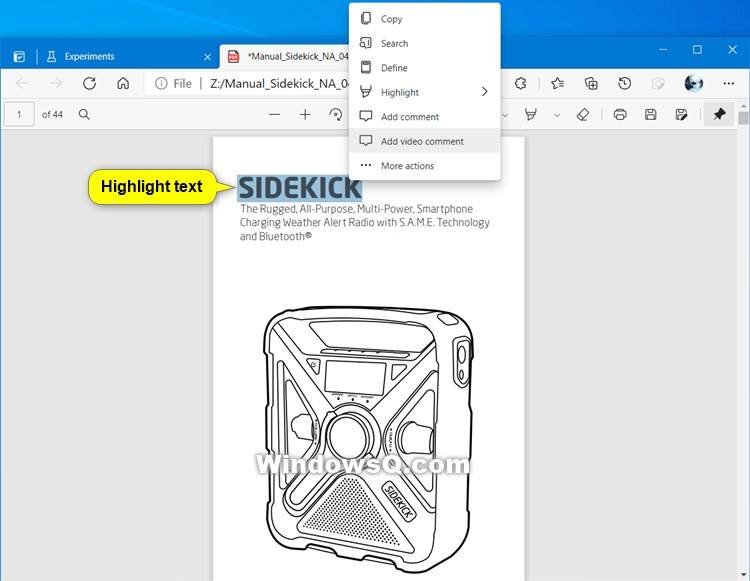Go back to previous page
The height and width of the screenshot is (581, 750).
(22, 84)
